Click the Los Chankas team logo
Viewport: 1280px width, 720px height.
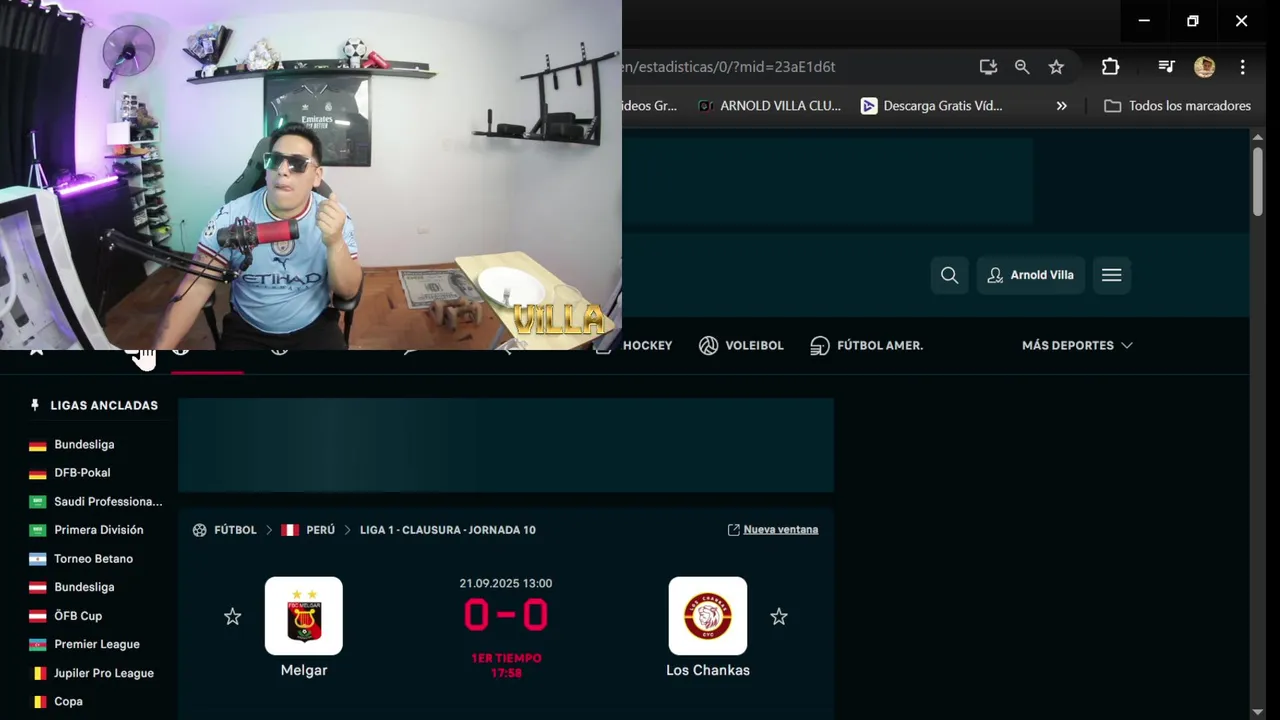[x=707, y=616]
